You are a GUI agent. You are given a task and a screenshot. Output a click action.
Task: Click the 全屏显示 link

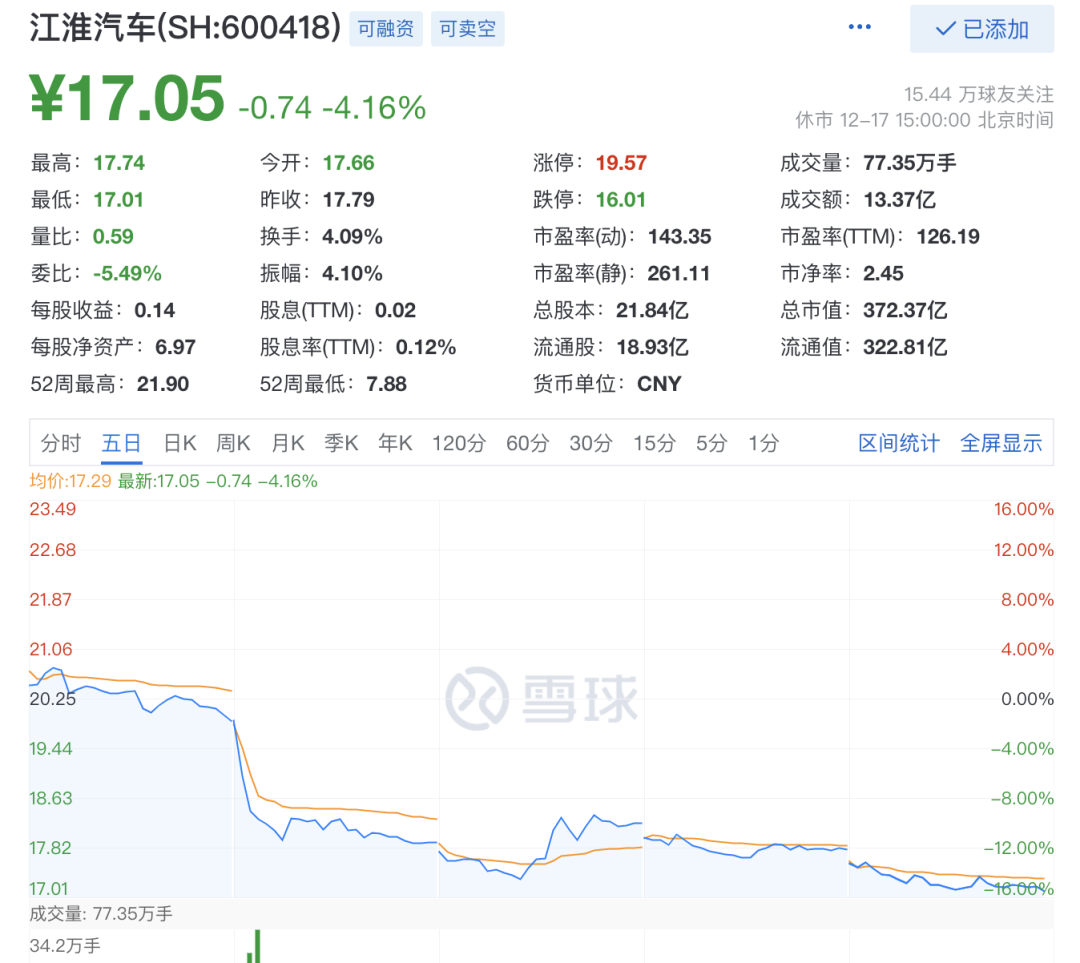click(x=1001, y=443)
